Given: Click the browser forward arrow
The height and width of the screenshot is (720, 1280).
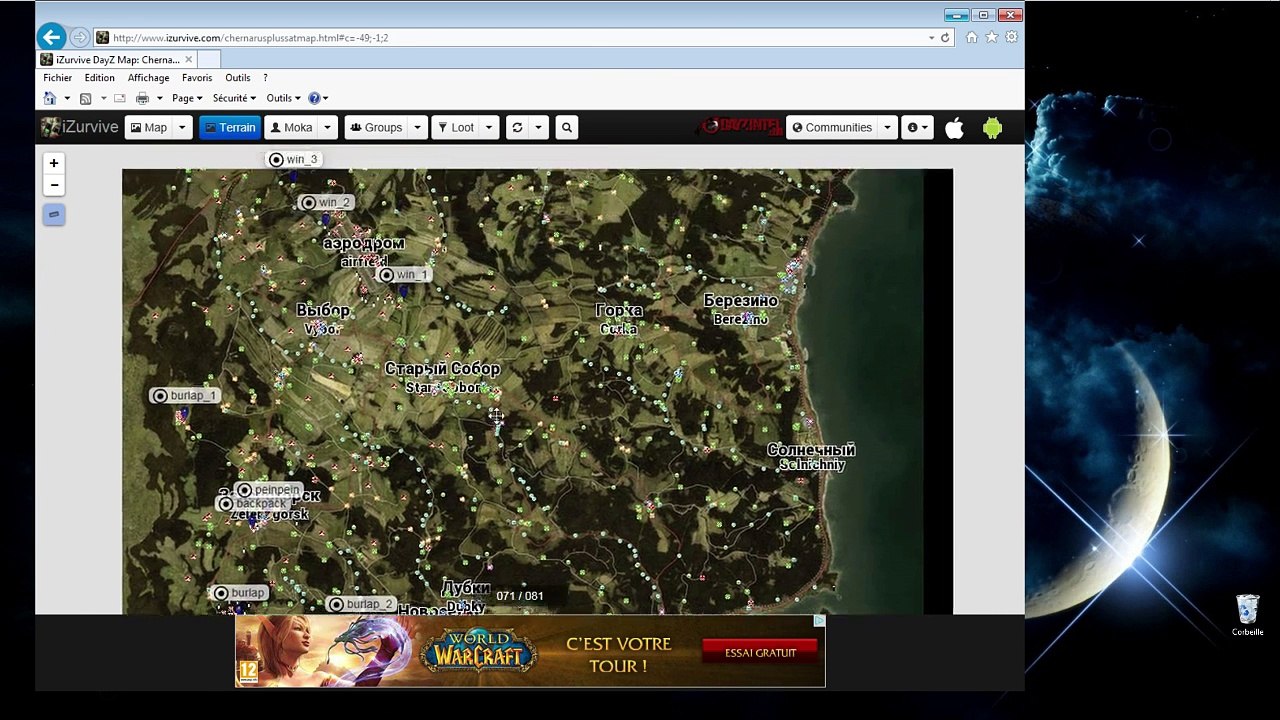Looking at the screenshot, I should (80, 38).
